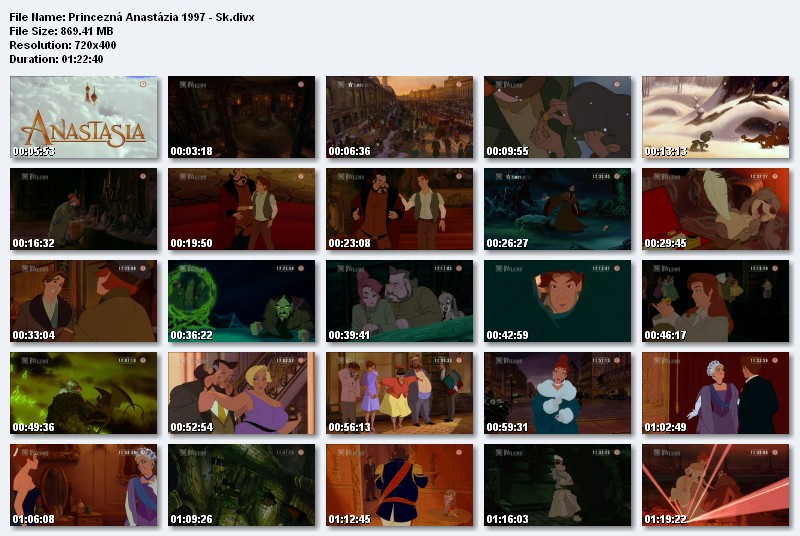Select the red beams thumbnail at 01:19:22
800x536 pixels.
tap(715, 485)
